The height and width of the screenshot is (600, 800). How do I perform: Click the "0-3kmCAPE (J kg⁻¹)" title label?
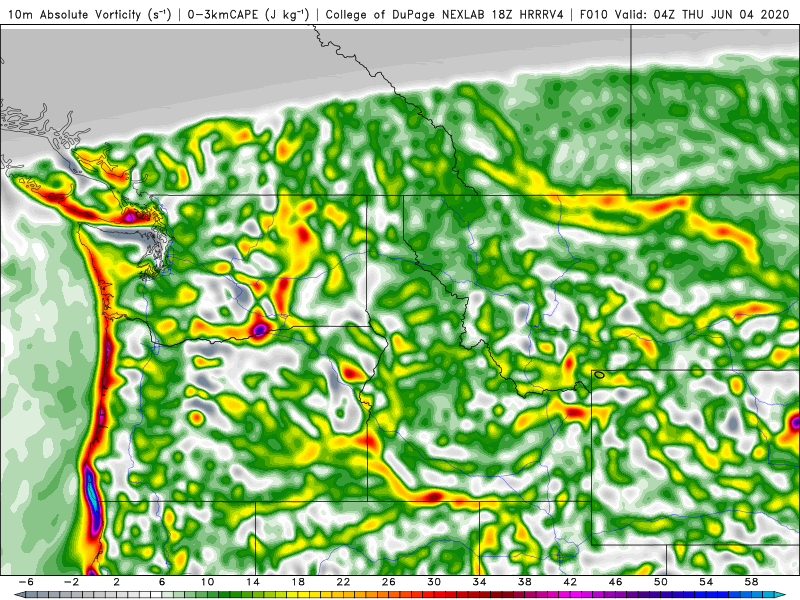(248, 14)
